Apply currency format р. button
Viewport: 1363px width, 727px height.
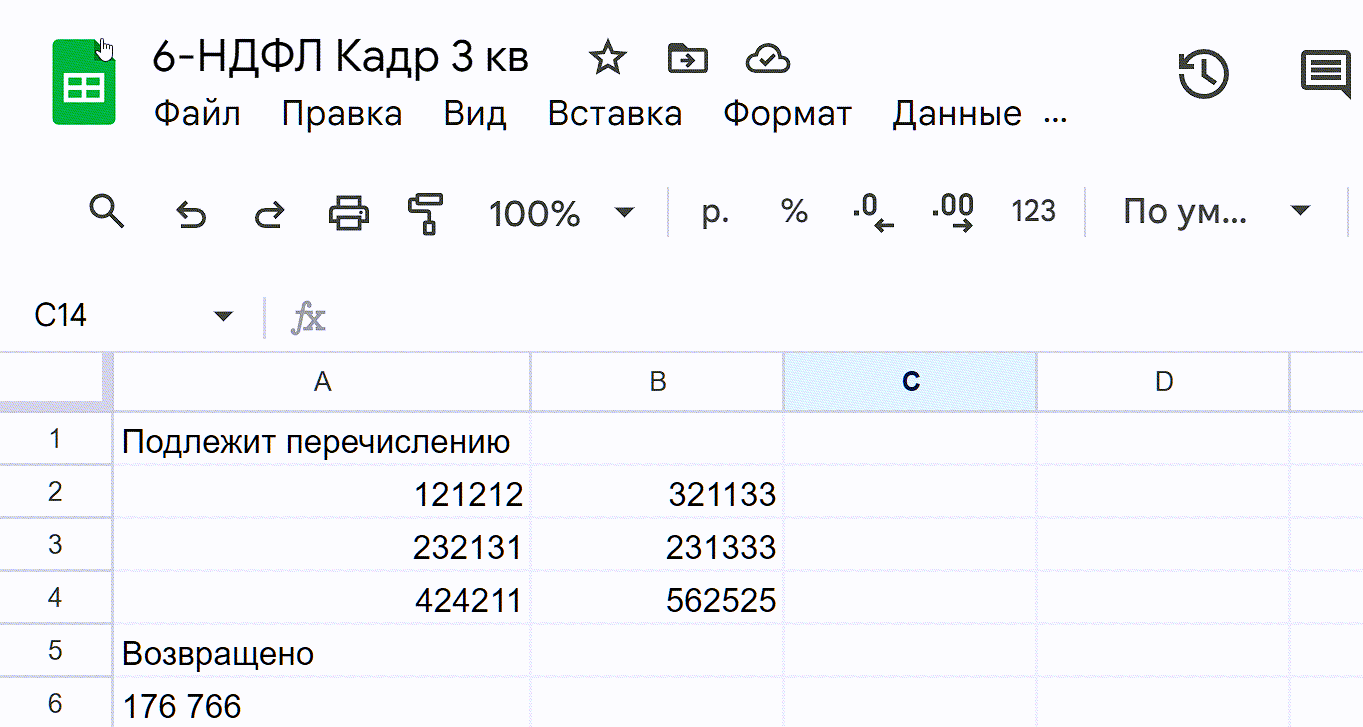point(715,212)
